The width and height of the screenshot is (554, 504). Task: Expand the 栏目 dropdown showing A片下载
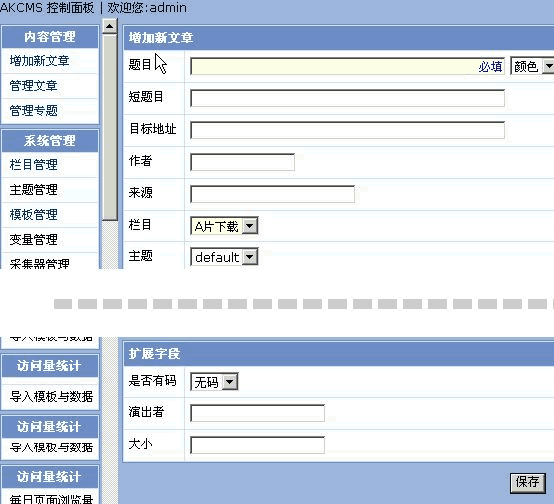[x=224, y=226]
